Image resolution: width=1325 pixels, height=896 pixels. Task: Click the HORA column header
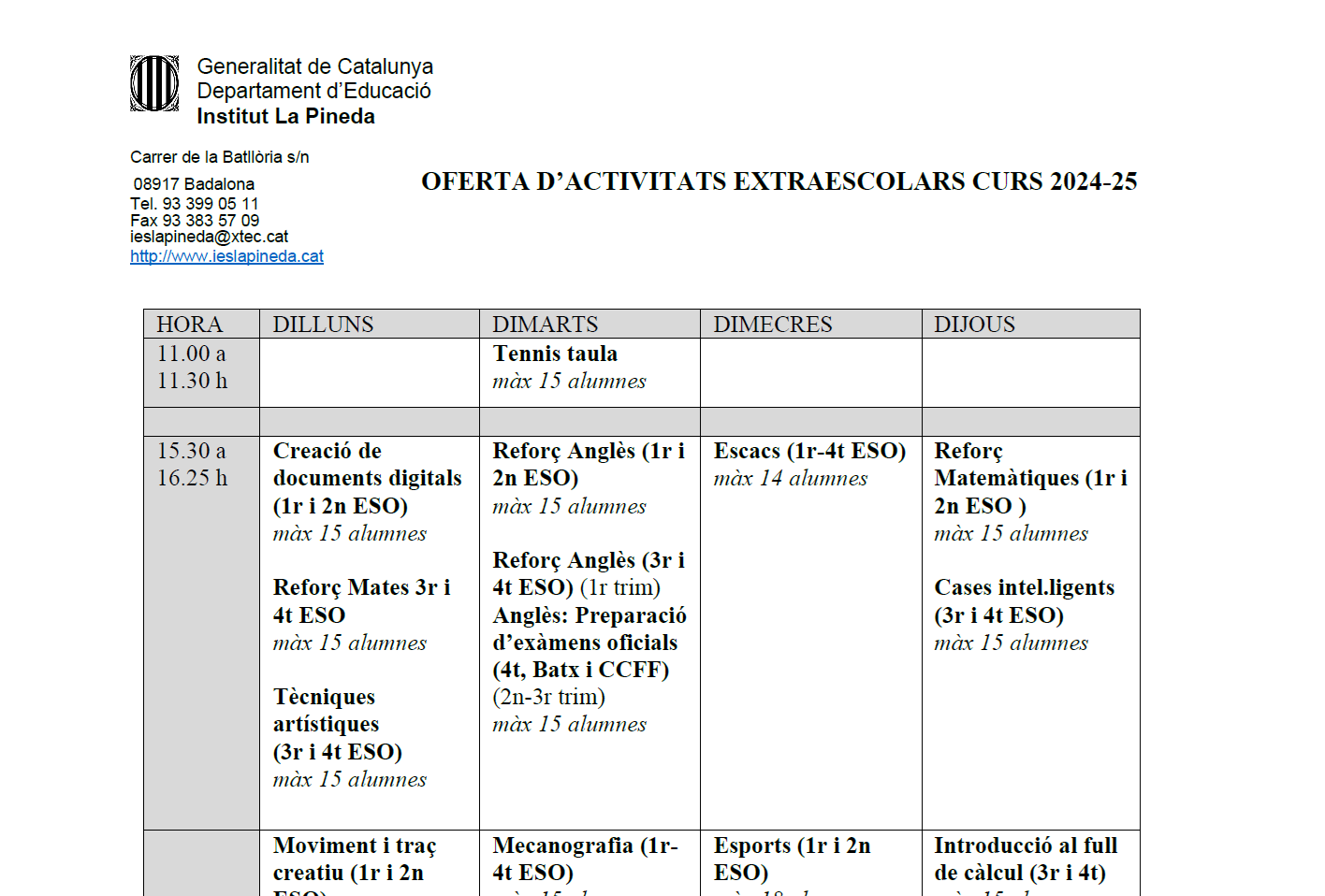click(190, 325)
